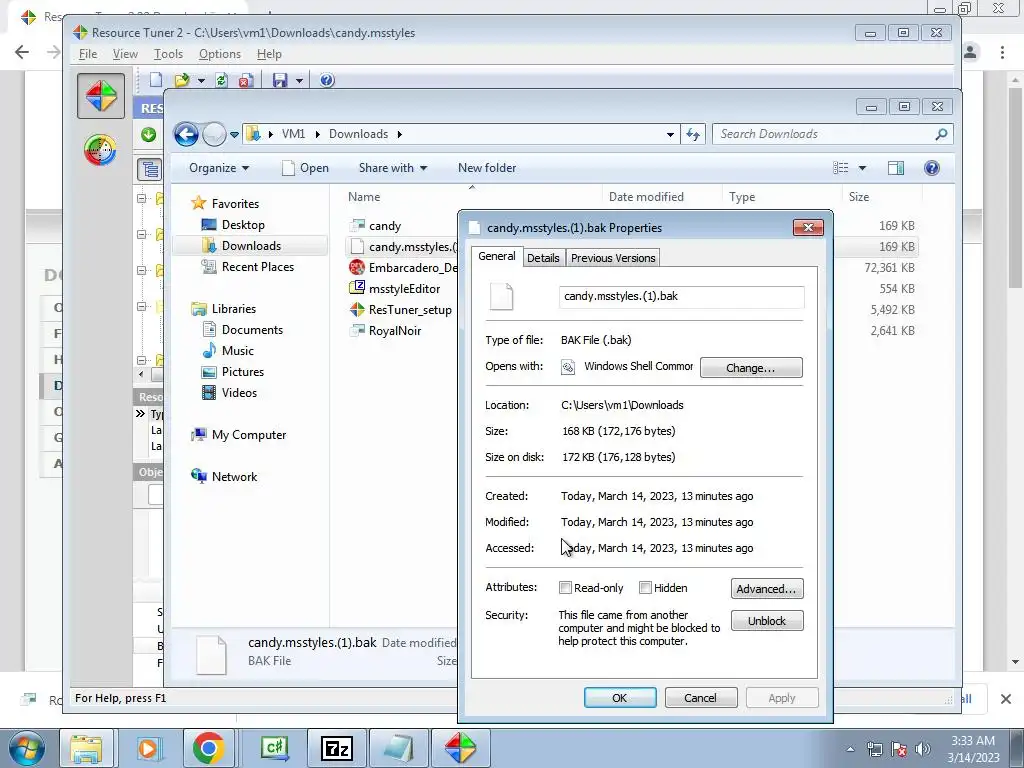
Task: Select the candy file in the list
Action: [385, 226]
